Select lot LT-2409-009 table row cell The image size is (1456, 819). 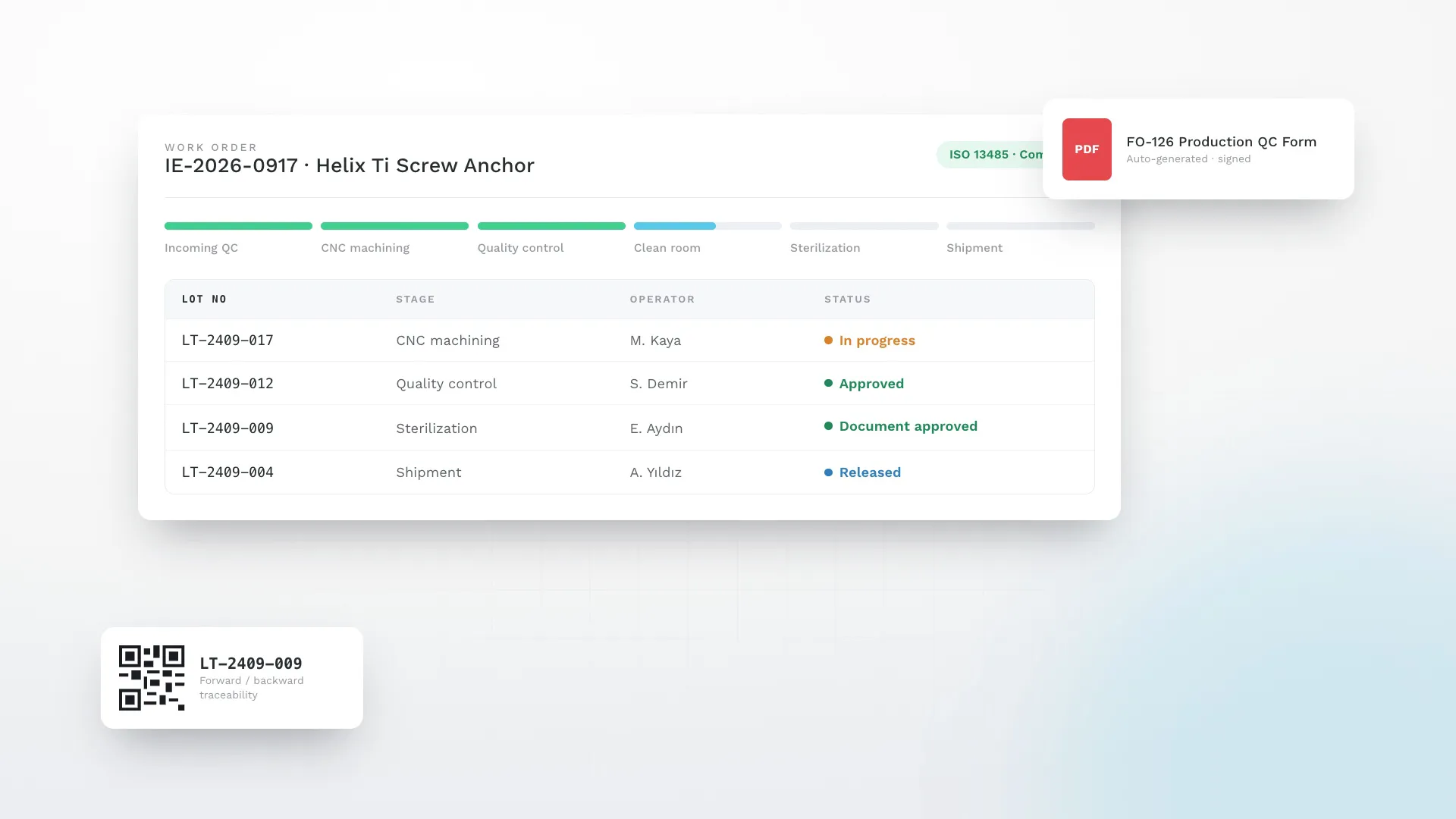tap(227, 428)
